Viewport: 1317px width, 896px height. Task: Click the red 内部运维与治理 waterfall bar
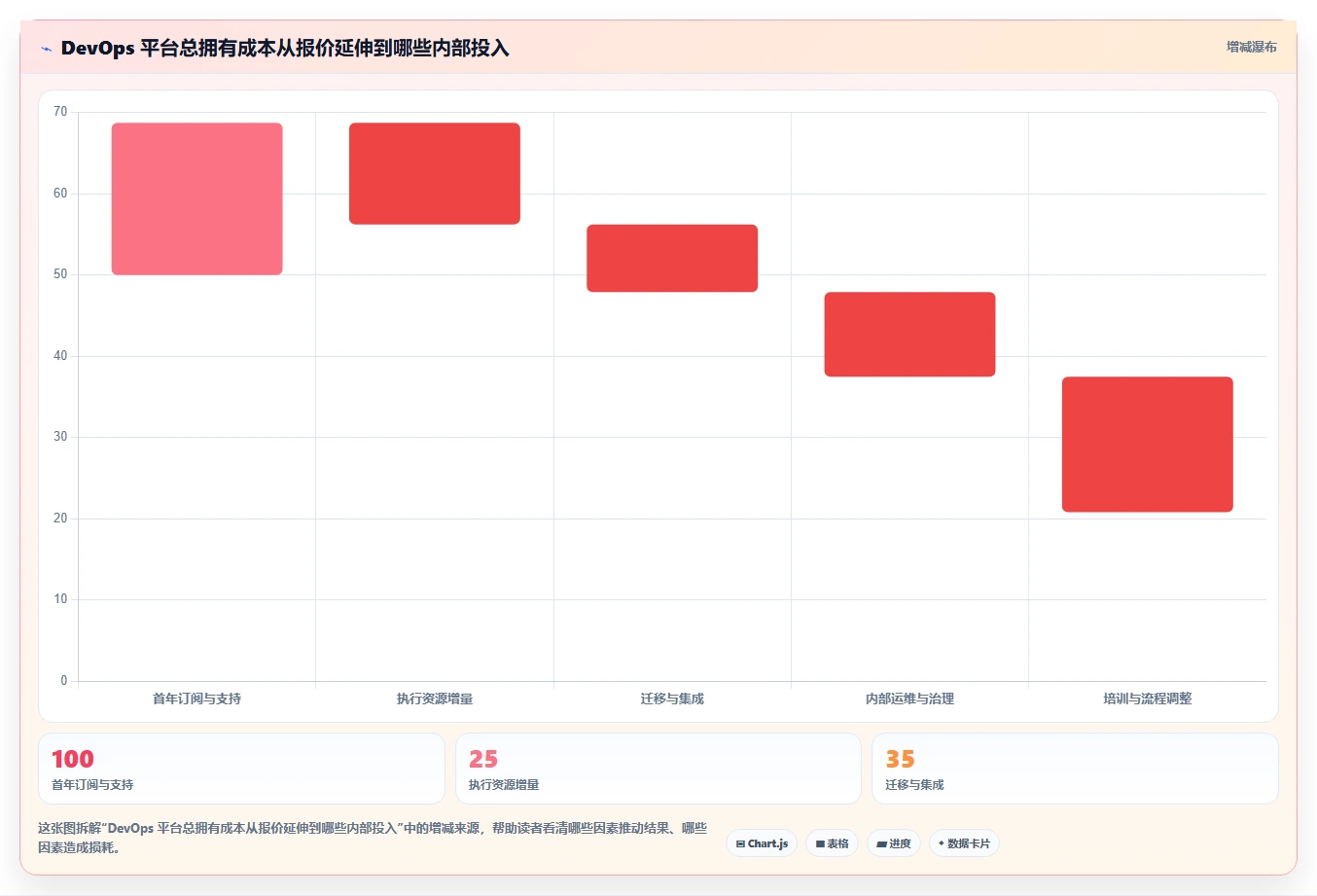(909, 334)
